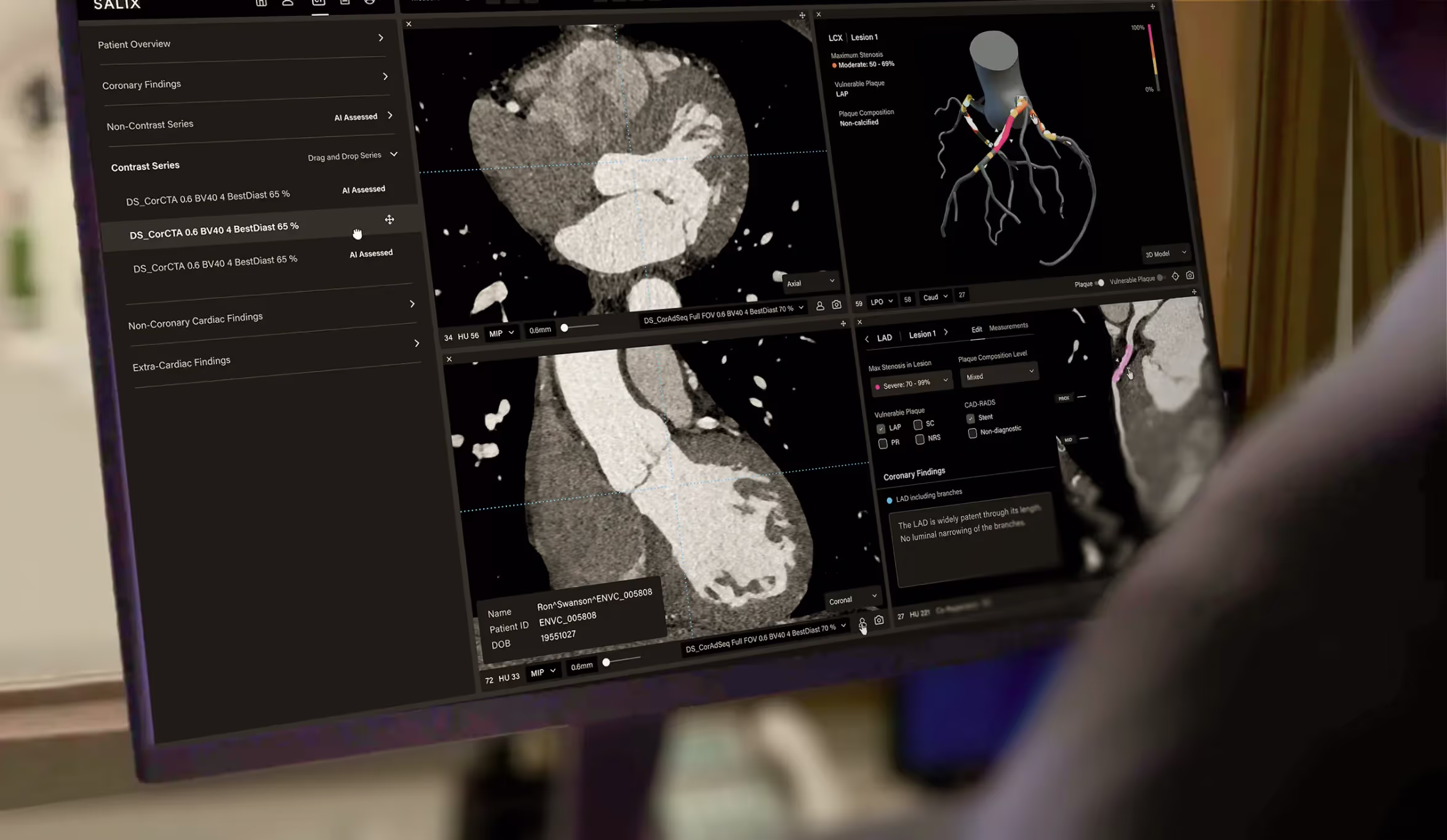Click the camera snapshot icon in axial viewer
The height and width of the screenshot is (840, 1447).
(x=836, y=304)
